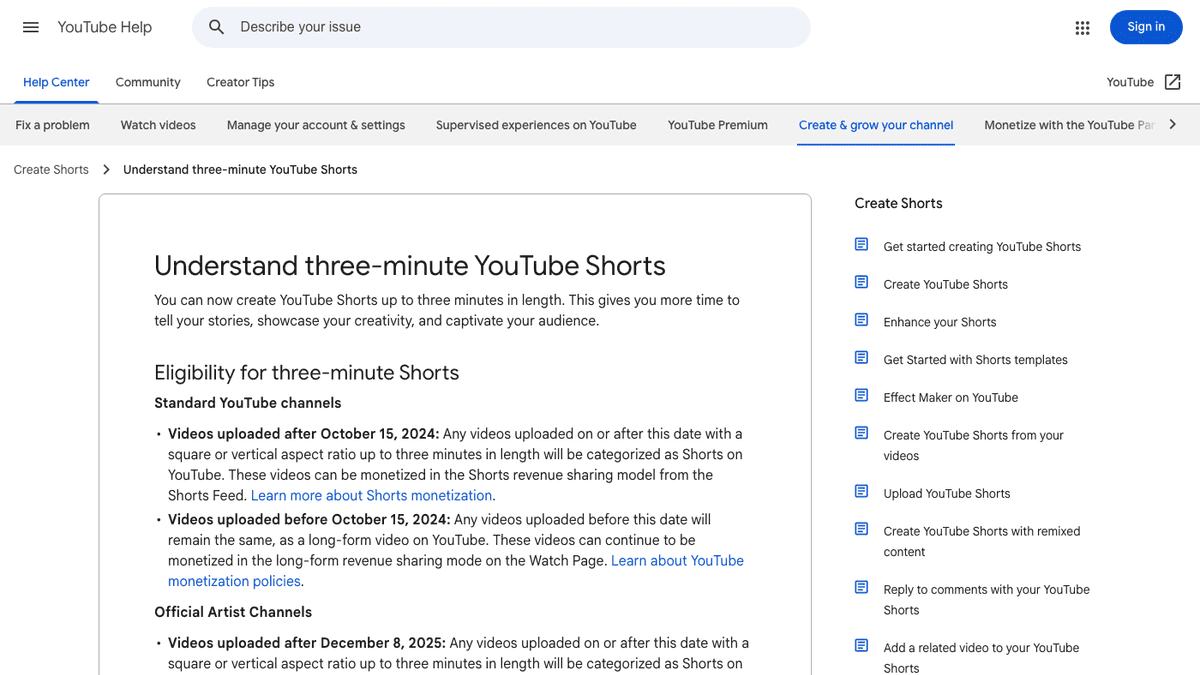Click article icon beside Enhance your Shorts

pos(861,320)
